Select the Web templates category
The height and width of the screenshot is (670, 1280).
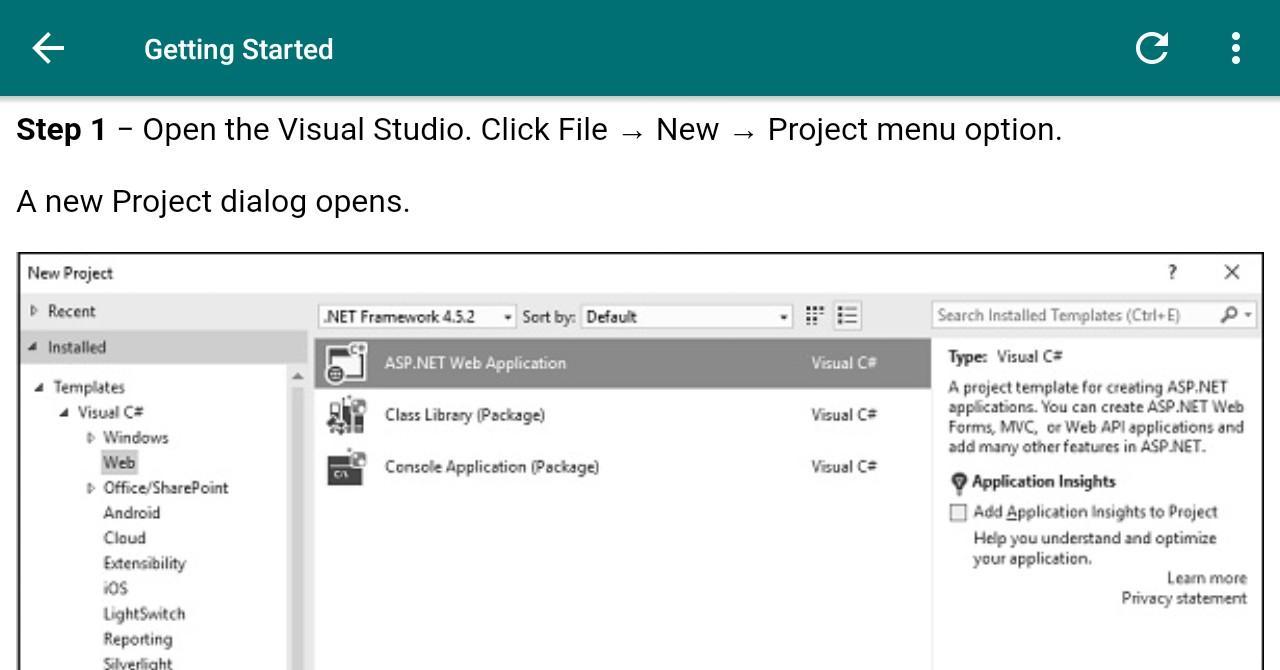[x=119, y=463]
